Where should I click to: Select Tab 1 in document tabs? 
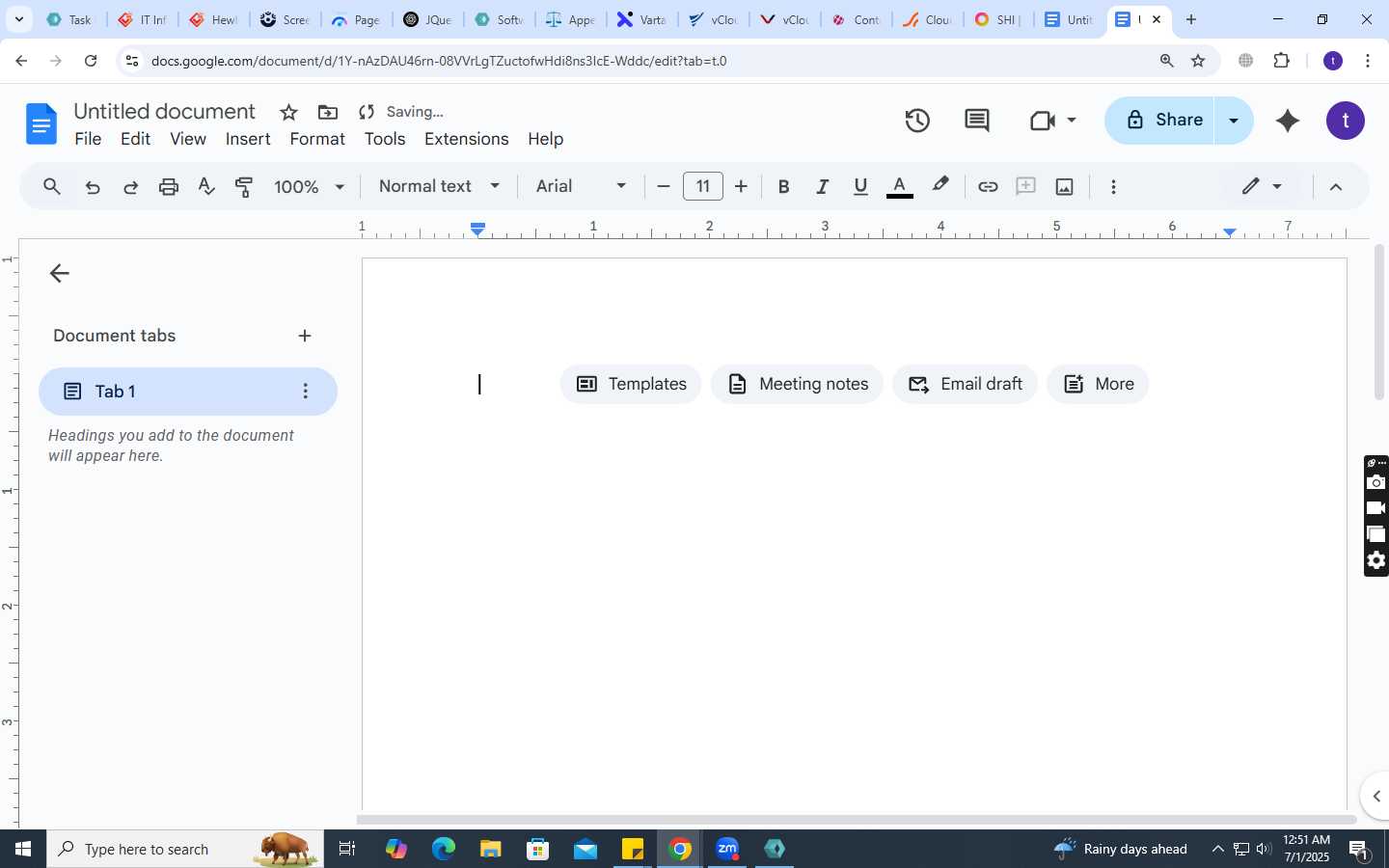(x=188, y=391)
